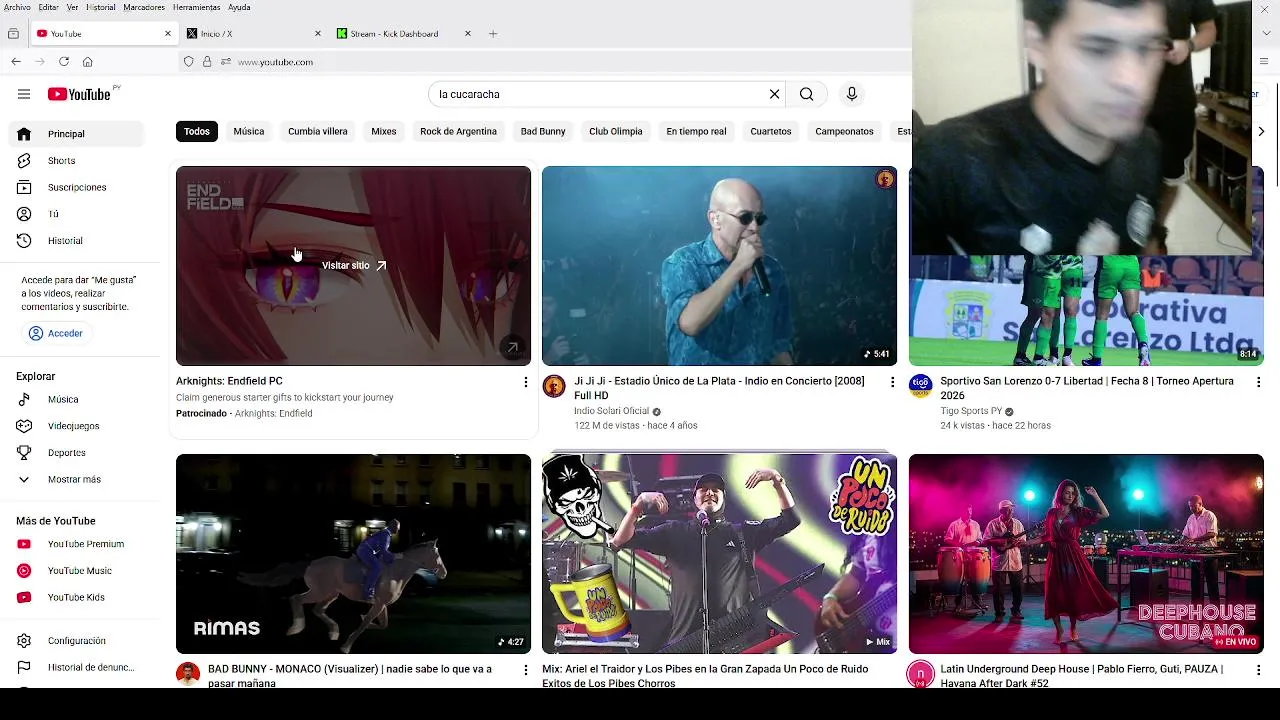Open options for Sportivo San Lorenzo video
The image size is (1280, 720).
(x=1258, y=382)
